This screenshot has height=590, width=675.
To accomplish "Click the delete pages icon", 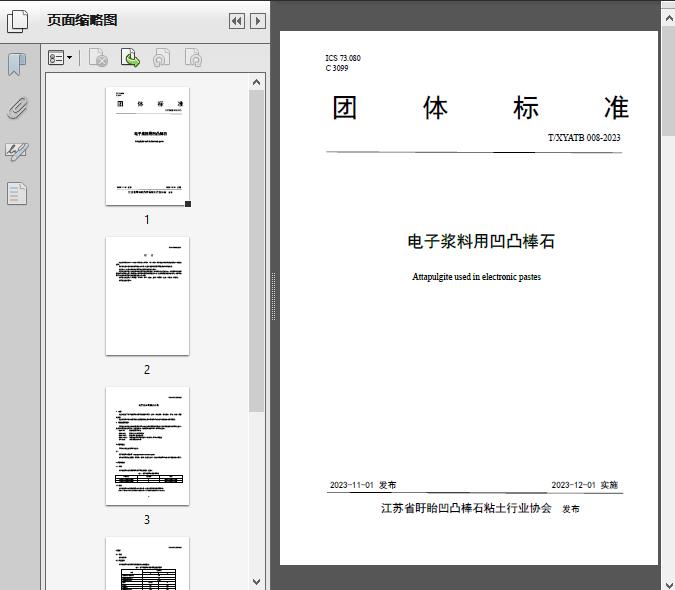I will 98,59.
